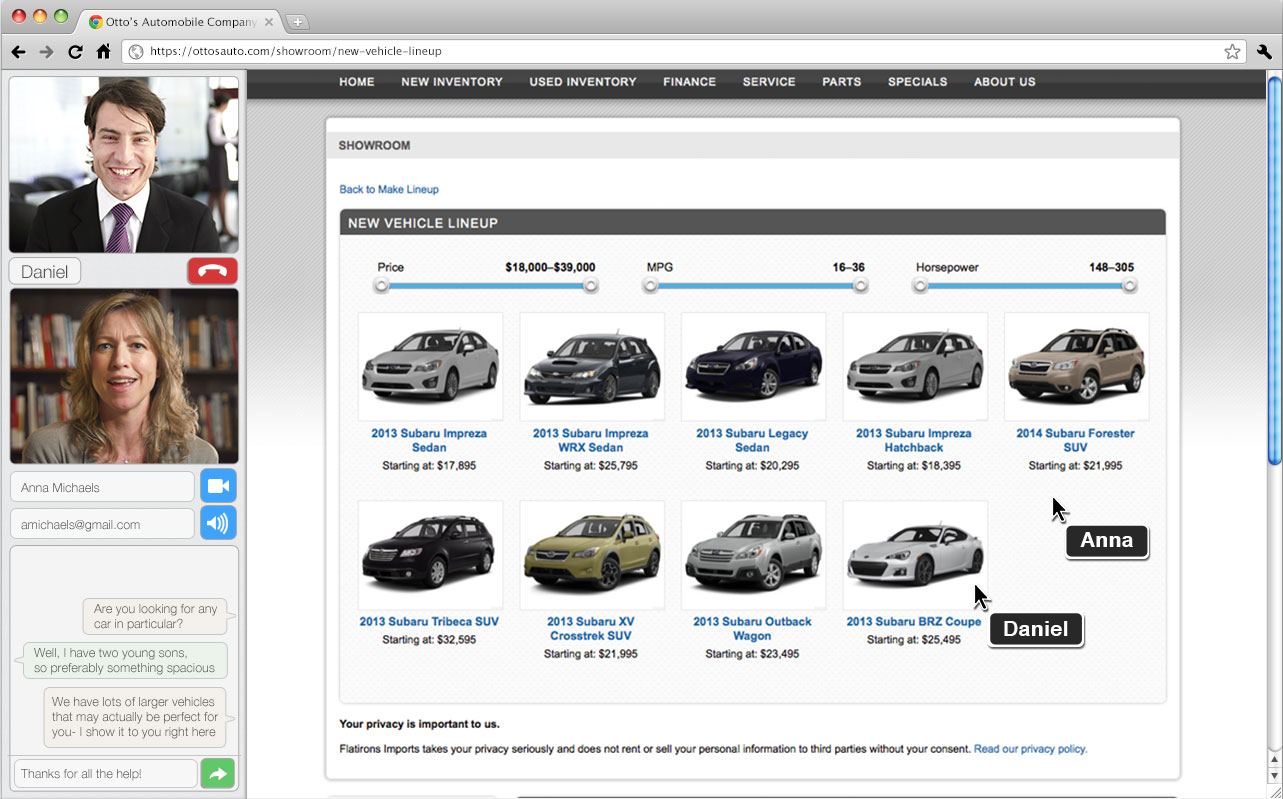Click the Anna Michaels name field
Viewport: 1283px width, 799px height.
pyautogui.click(x=102, y=487)
